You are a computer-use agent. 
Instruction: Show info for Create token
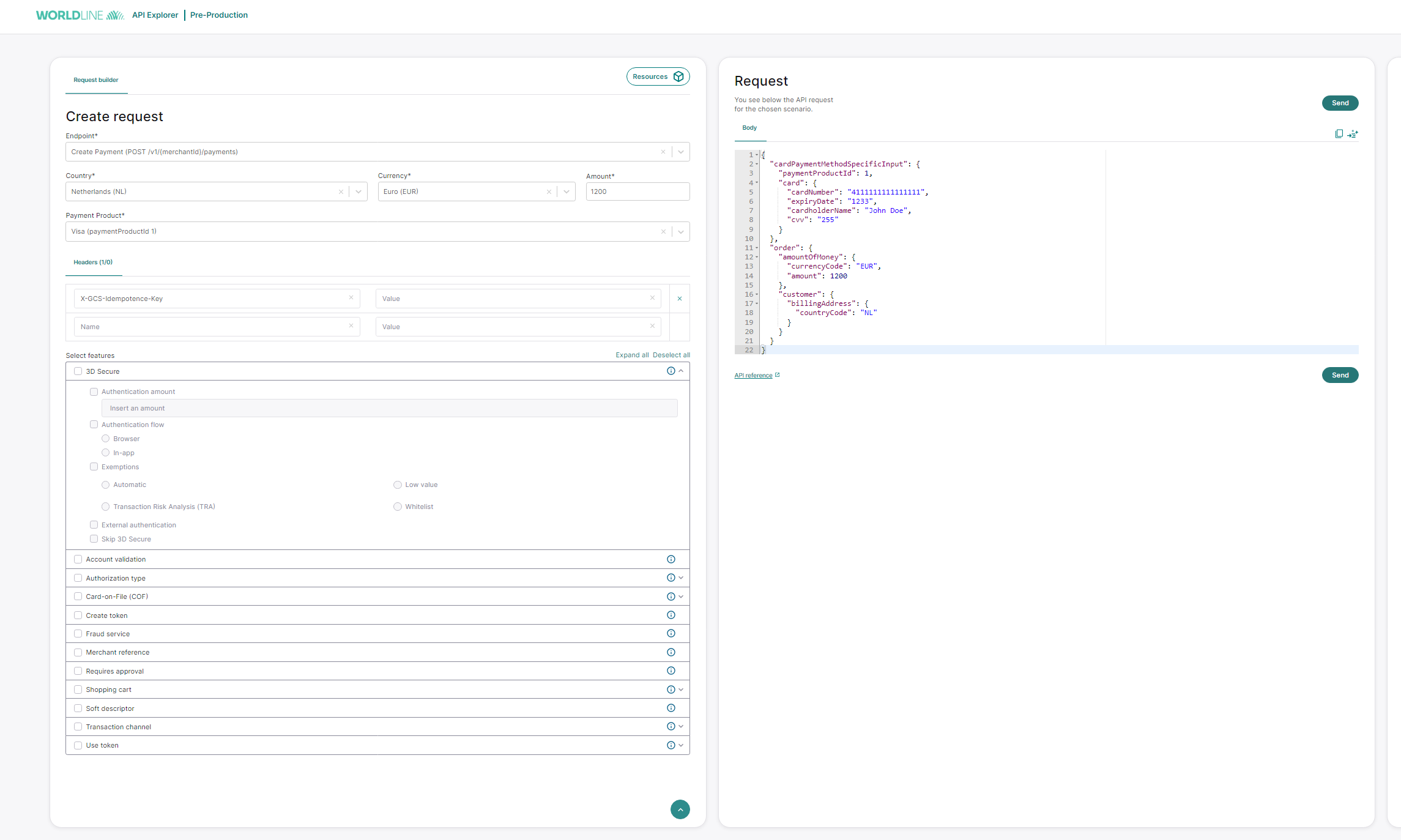(671, 615)
